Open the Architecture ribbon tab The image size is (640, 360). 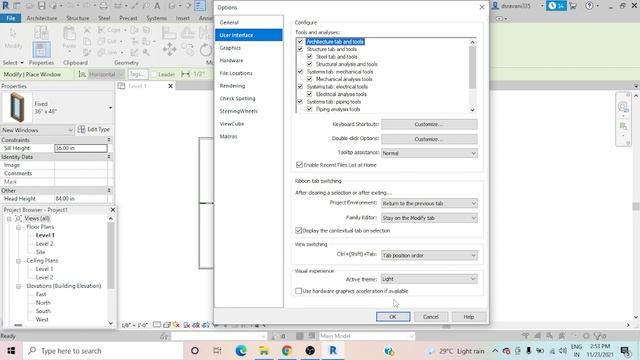pyautogui.click(x=42, y=18)
